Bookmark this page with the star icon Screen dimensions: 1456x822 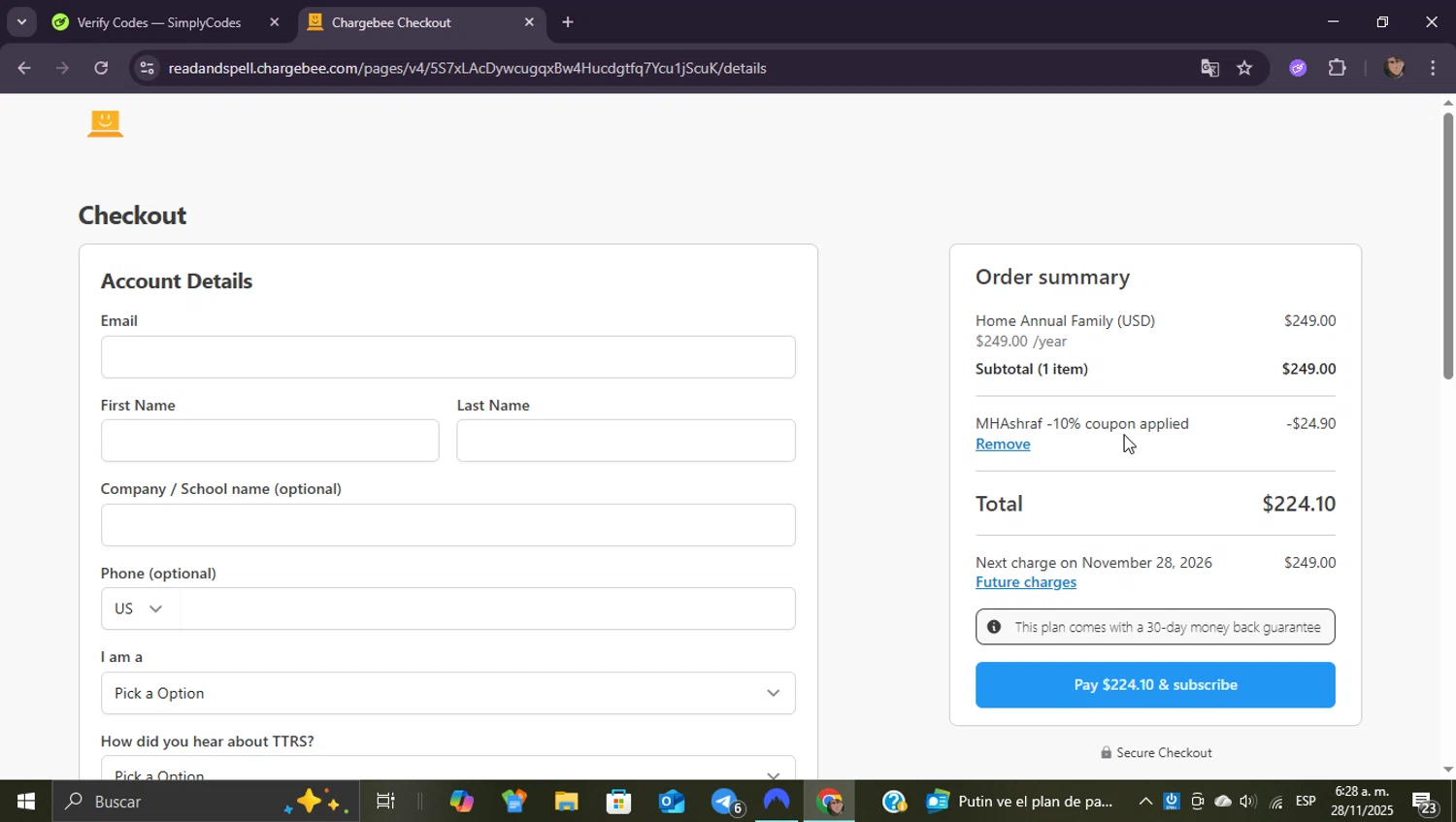(1244, 68)
